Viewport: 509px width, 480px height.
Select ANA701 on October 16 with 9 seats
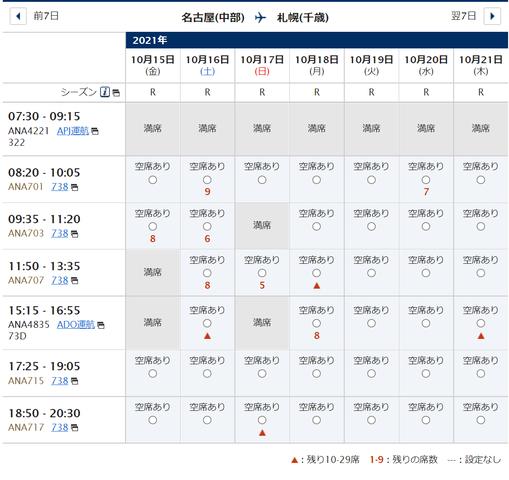[207, 180]
